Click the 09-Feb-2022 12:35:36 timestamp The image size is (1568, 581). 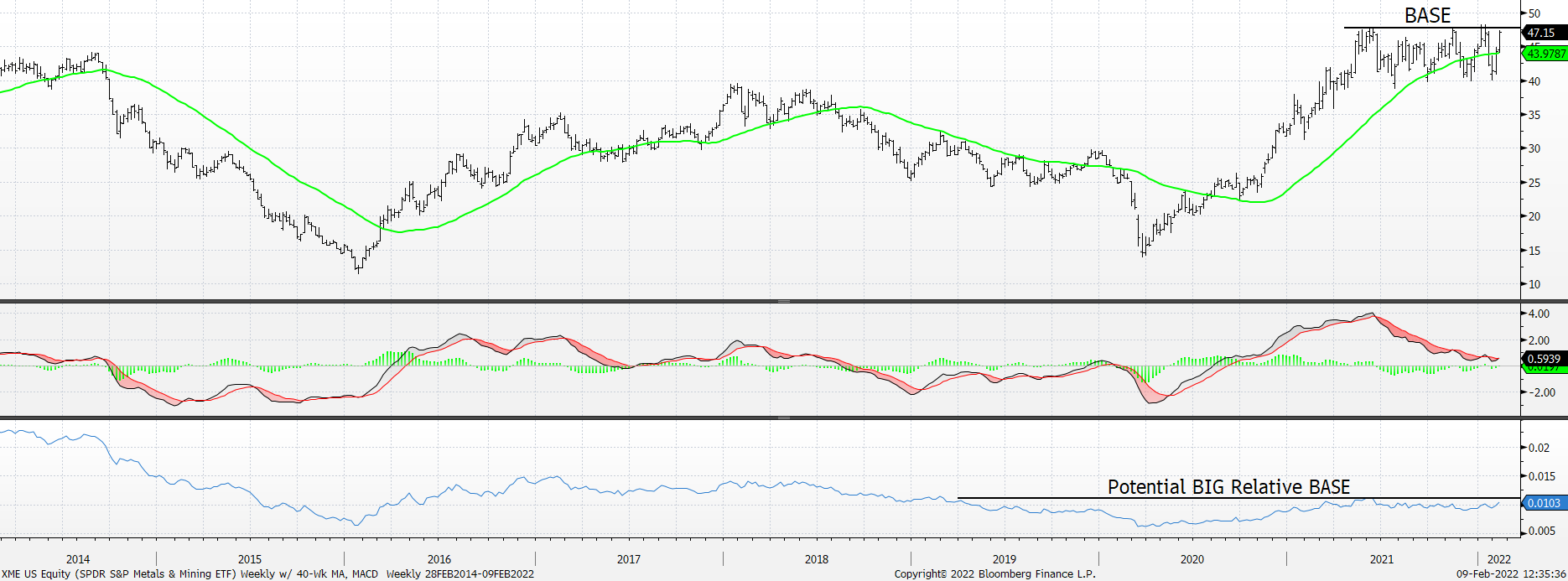pos(1510,574)
